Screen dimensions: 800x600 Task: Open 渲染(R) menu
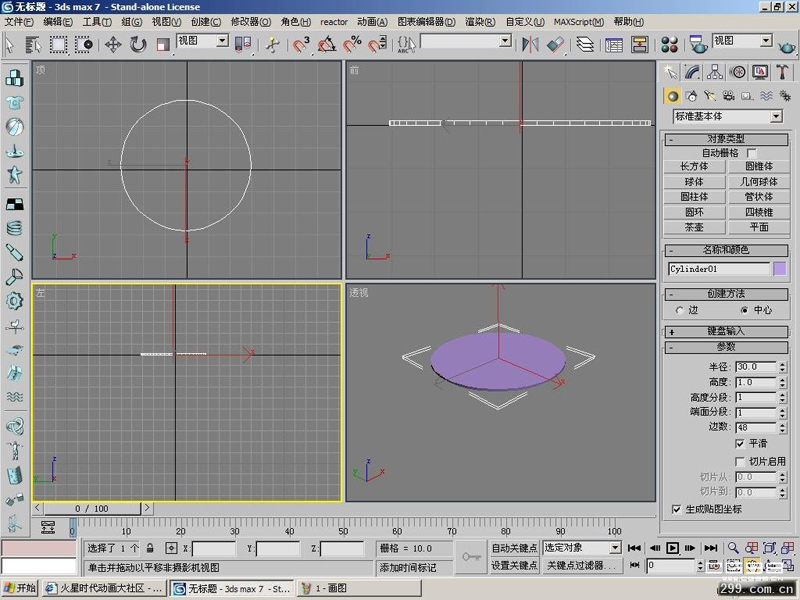point(480,22)
